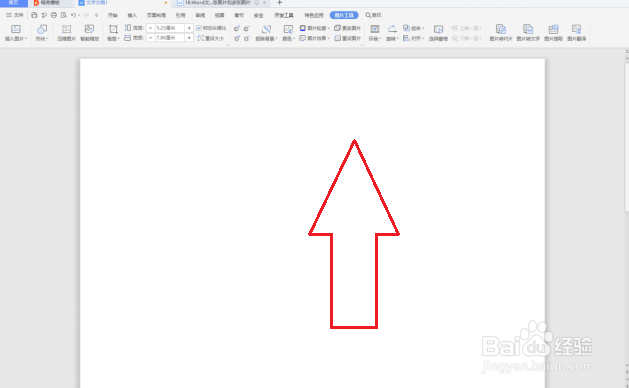Click the Insert Picture (插入图片) icon
This screenshot has width=629, height=388.
point(16,29)
